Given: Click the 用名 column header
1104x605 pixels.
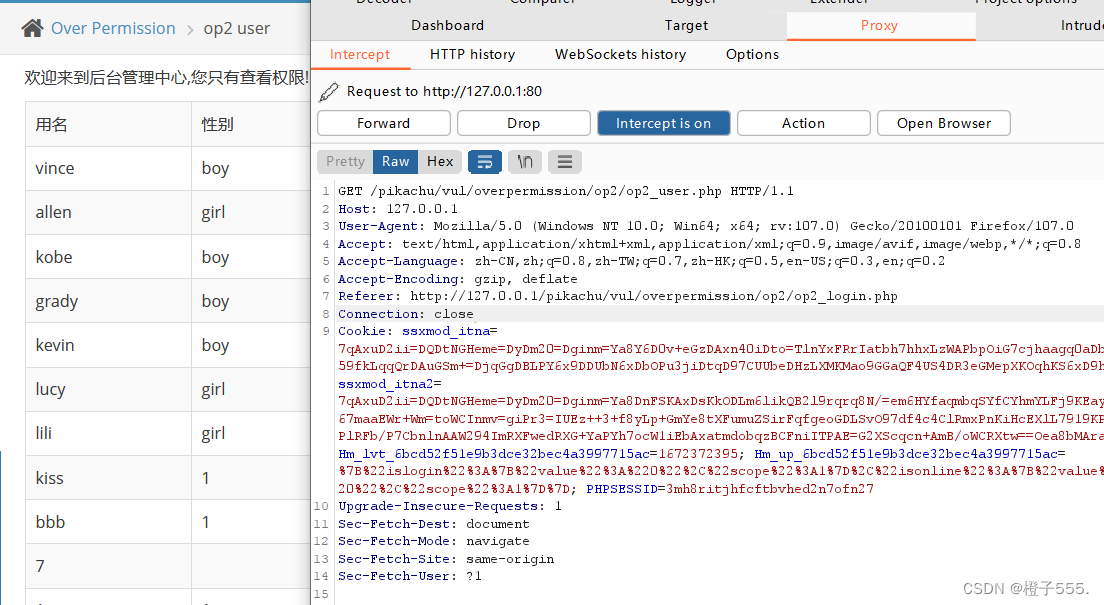Looking at the screenshot, I should [108, 125].
